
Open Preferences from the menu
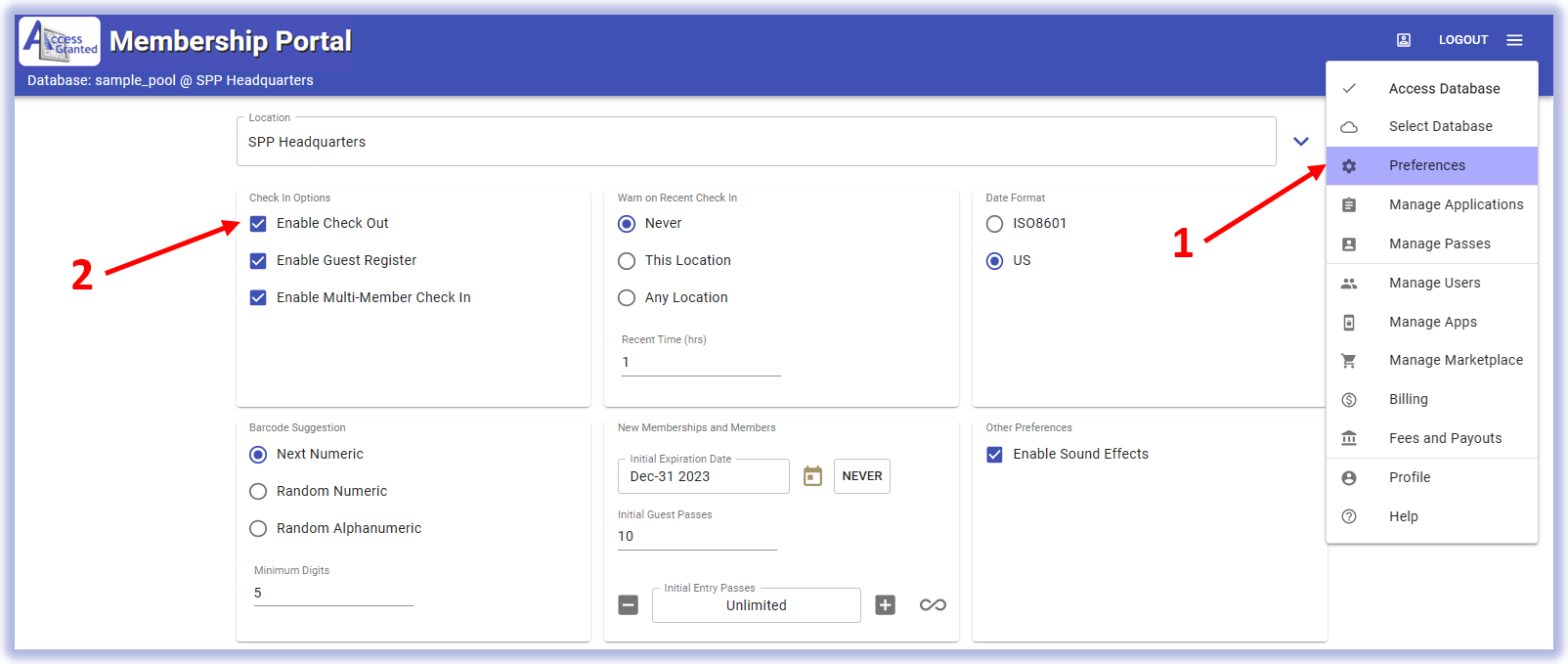[x=1426, y=166]
